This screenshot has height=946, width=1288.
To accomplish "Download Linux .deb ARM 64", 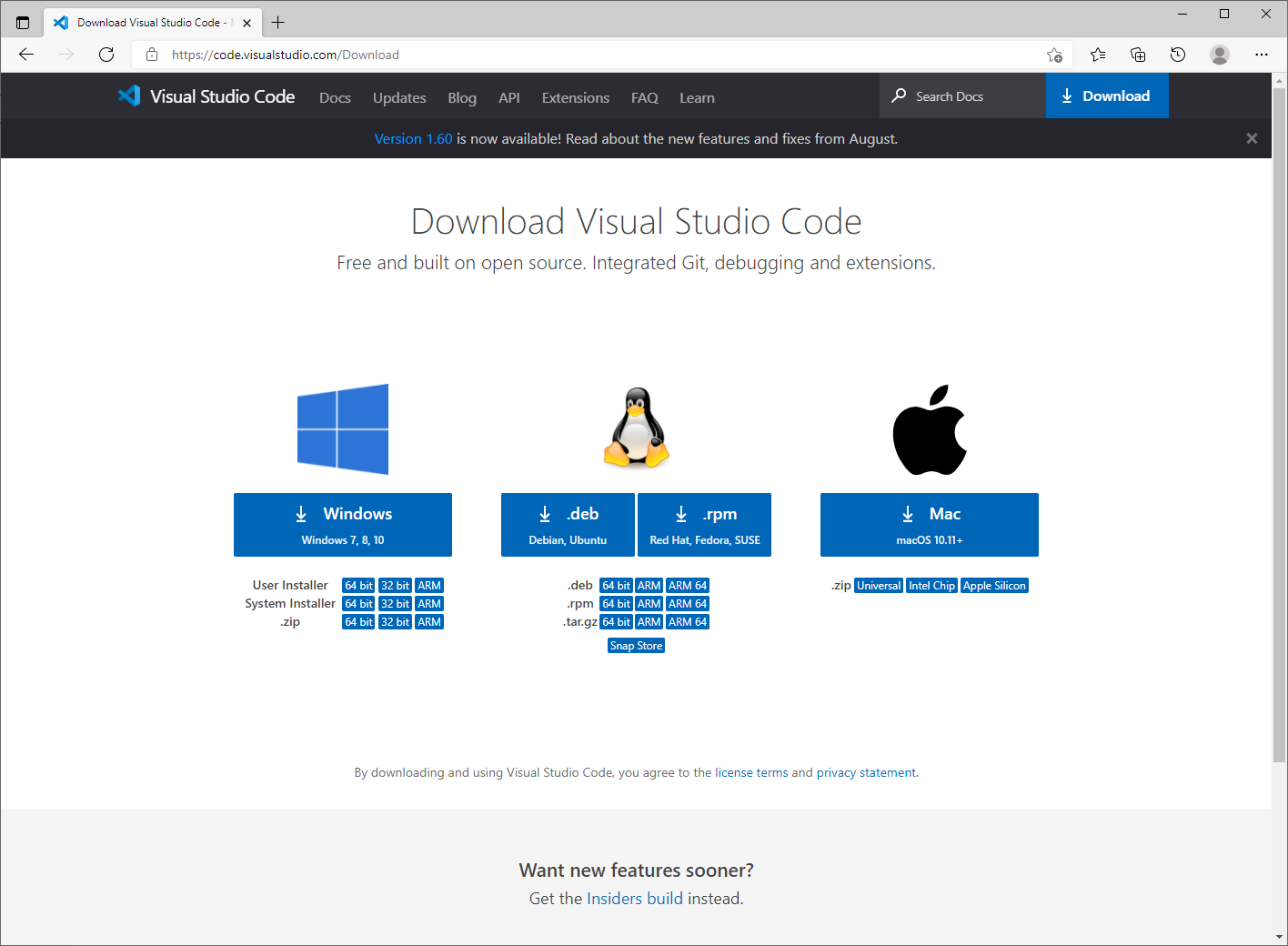I will 688,586.
